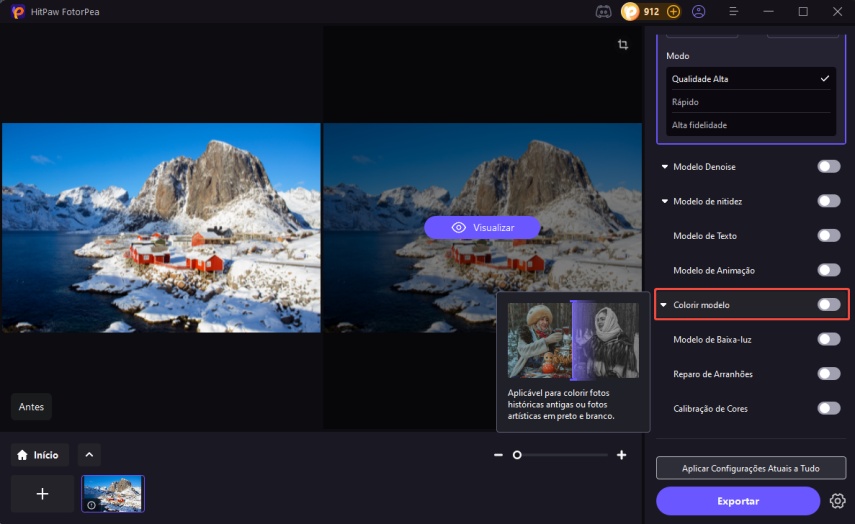Select the snowy mountain thumbnail
The image size is (855, 524).
point(113,493)
